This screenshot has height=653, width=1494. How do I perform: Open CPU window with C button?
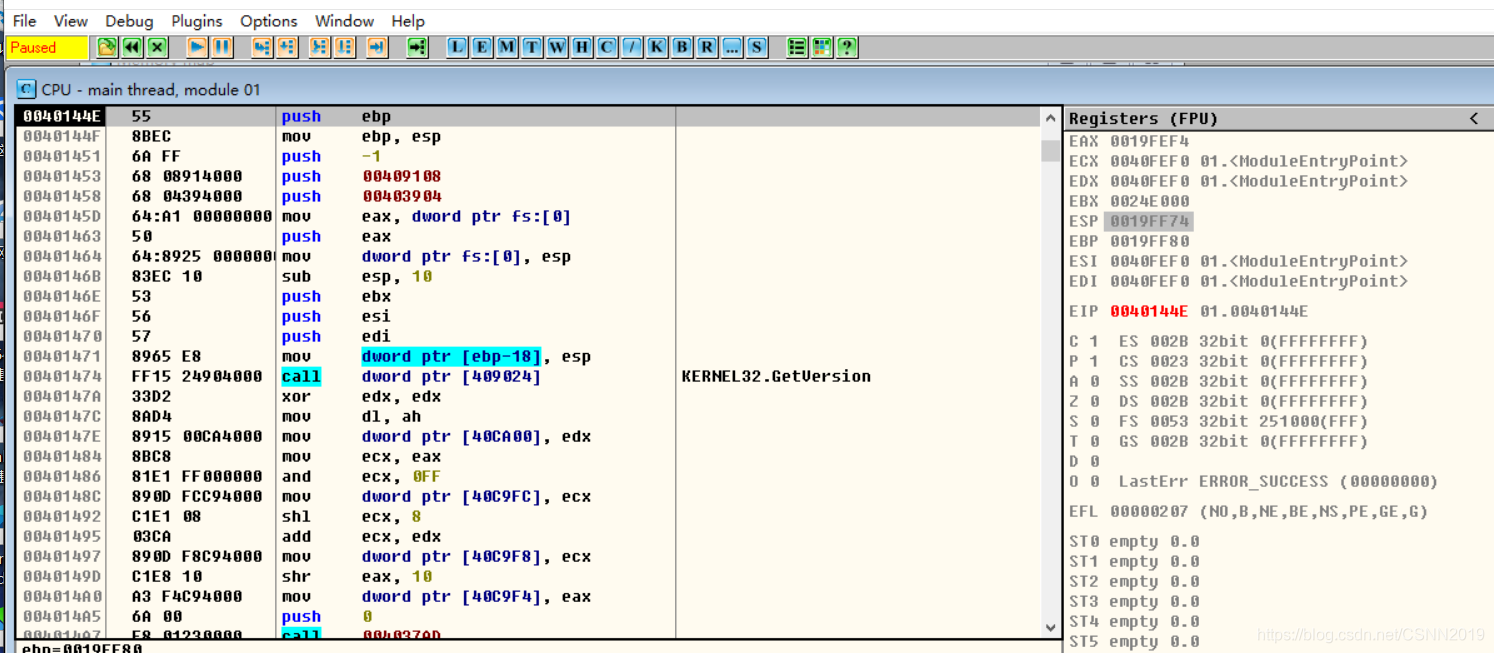click(608, 47)
